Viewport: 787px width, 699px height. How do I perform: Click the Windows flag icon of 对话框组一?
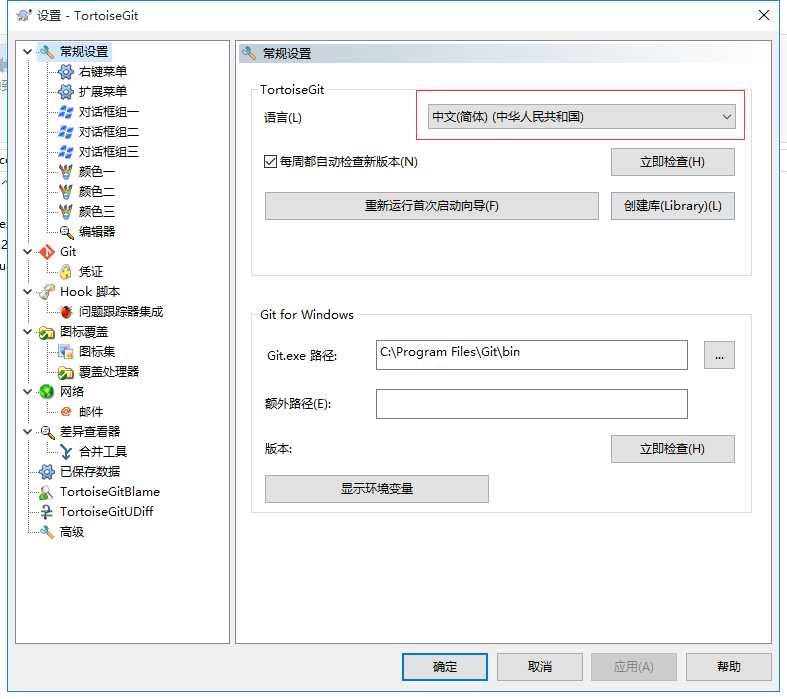pyautogui.click(x=66, y=111)
